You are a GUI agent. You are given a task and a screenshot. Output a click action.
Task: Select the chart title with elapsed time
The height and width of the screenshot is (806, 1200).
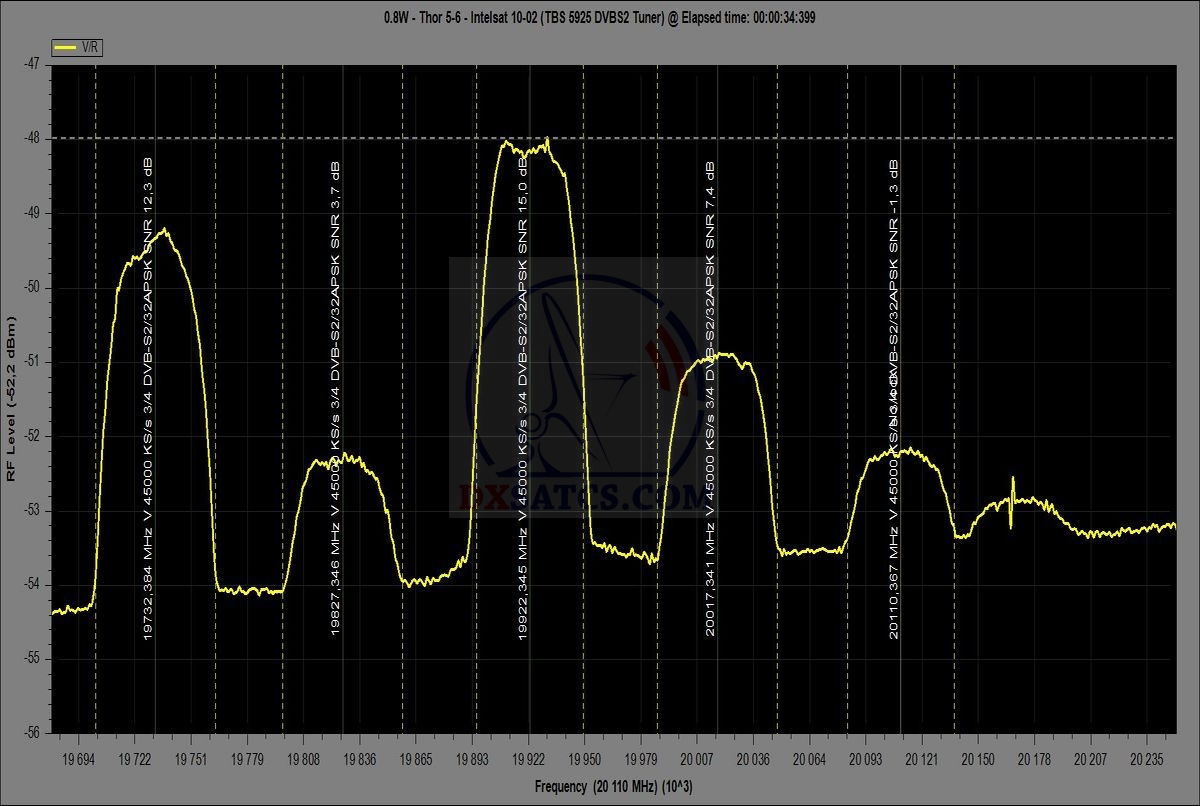pyautogui.click(x=599, y=17)
